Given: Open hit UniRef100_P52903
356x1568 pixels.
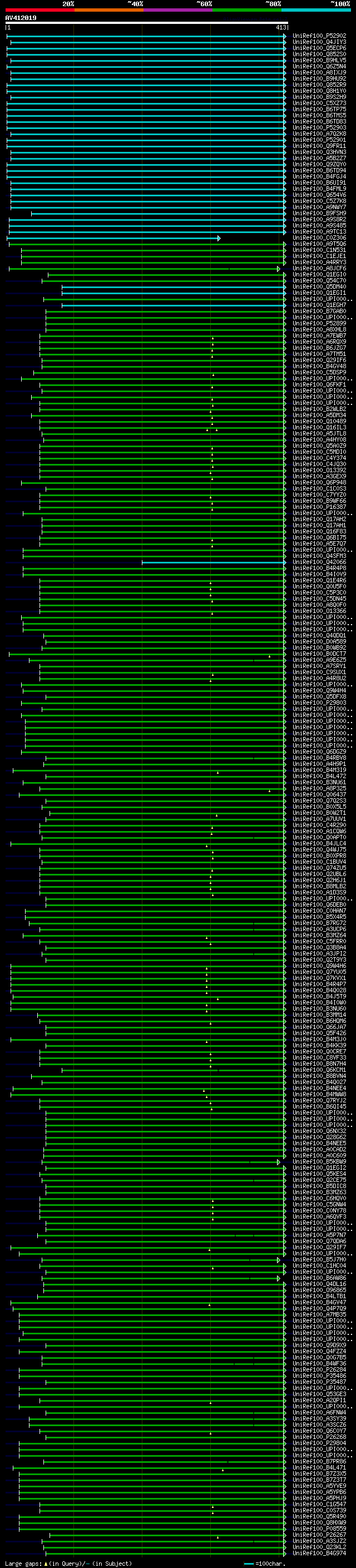Looking at the screenshot, I should [x=319, y=128].
